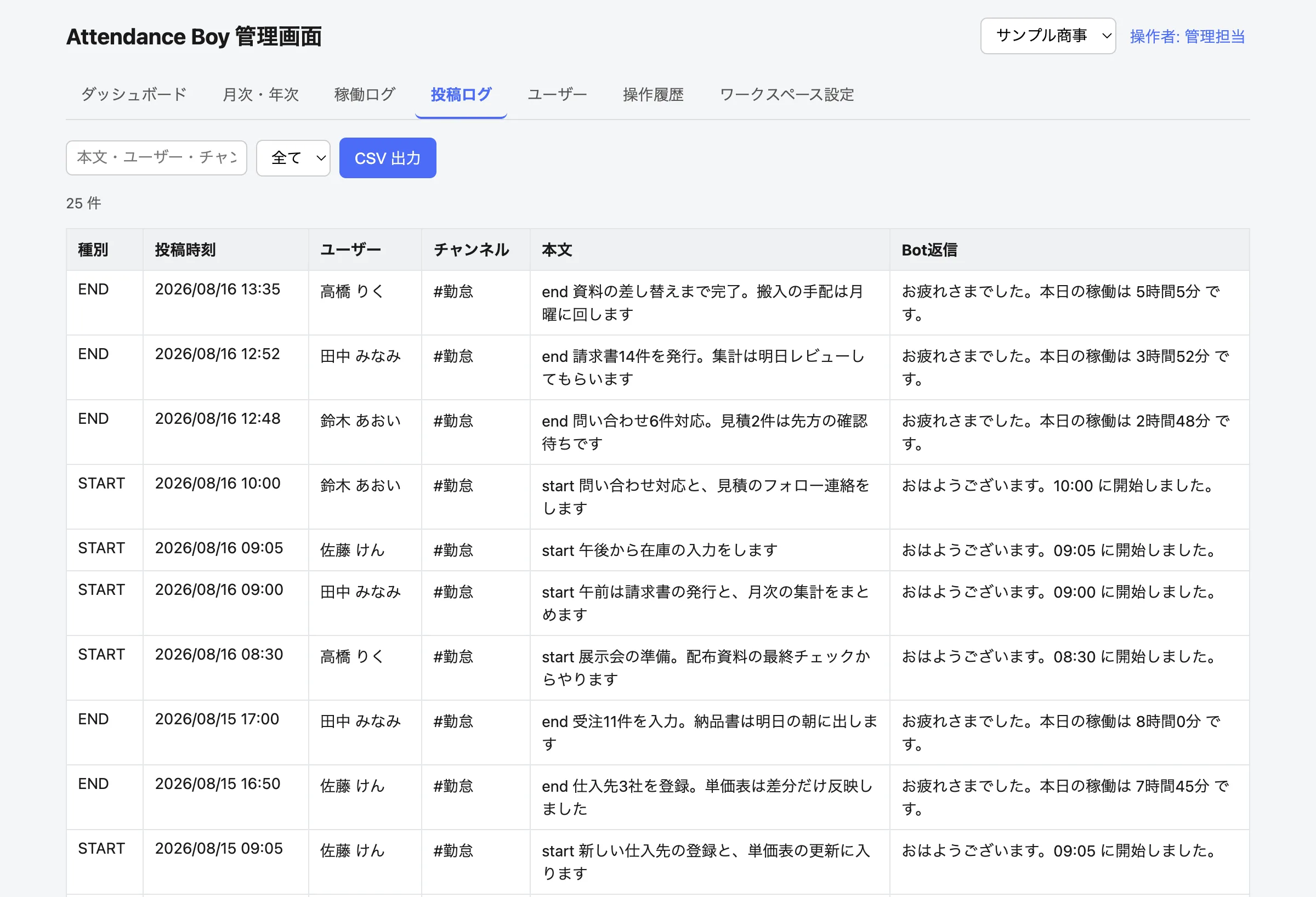Click the message starting start 問い合わせ対応と
The width and height of the screenshot is (1316, 897).
(x=706, y=497)
